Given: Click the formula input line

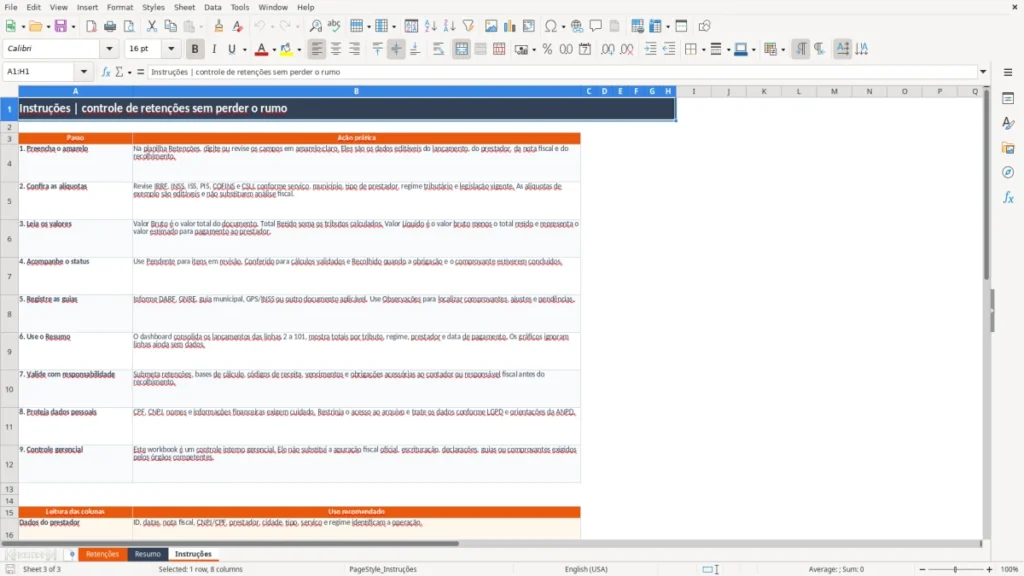Looking at the screenshot, I should coord(562,72).
